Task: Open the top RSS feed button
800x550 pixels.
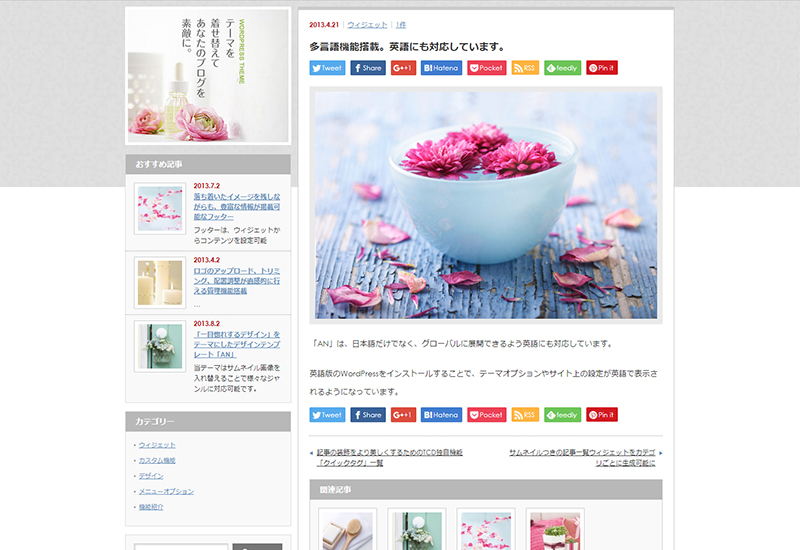Action: click(525, 68)
